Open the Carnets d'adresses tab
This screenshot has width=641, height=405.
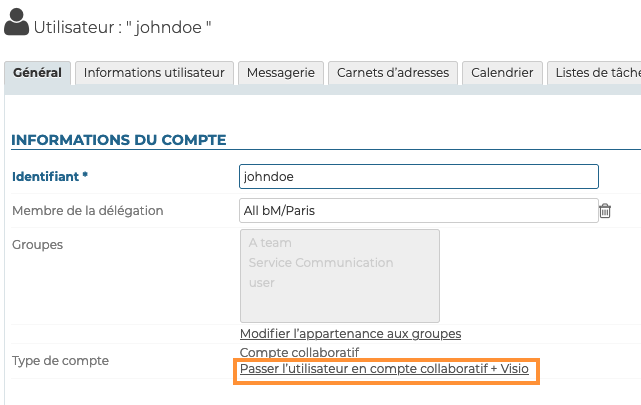coord(393,73)
